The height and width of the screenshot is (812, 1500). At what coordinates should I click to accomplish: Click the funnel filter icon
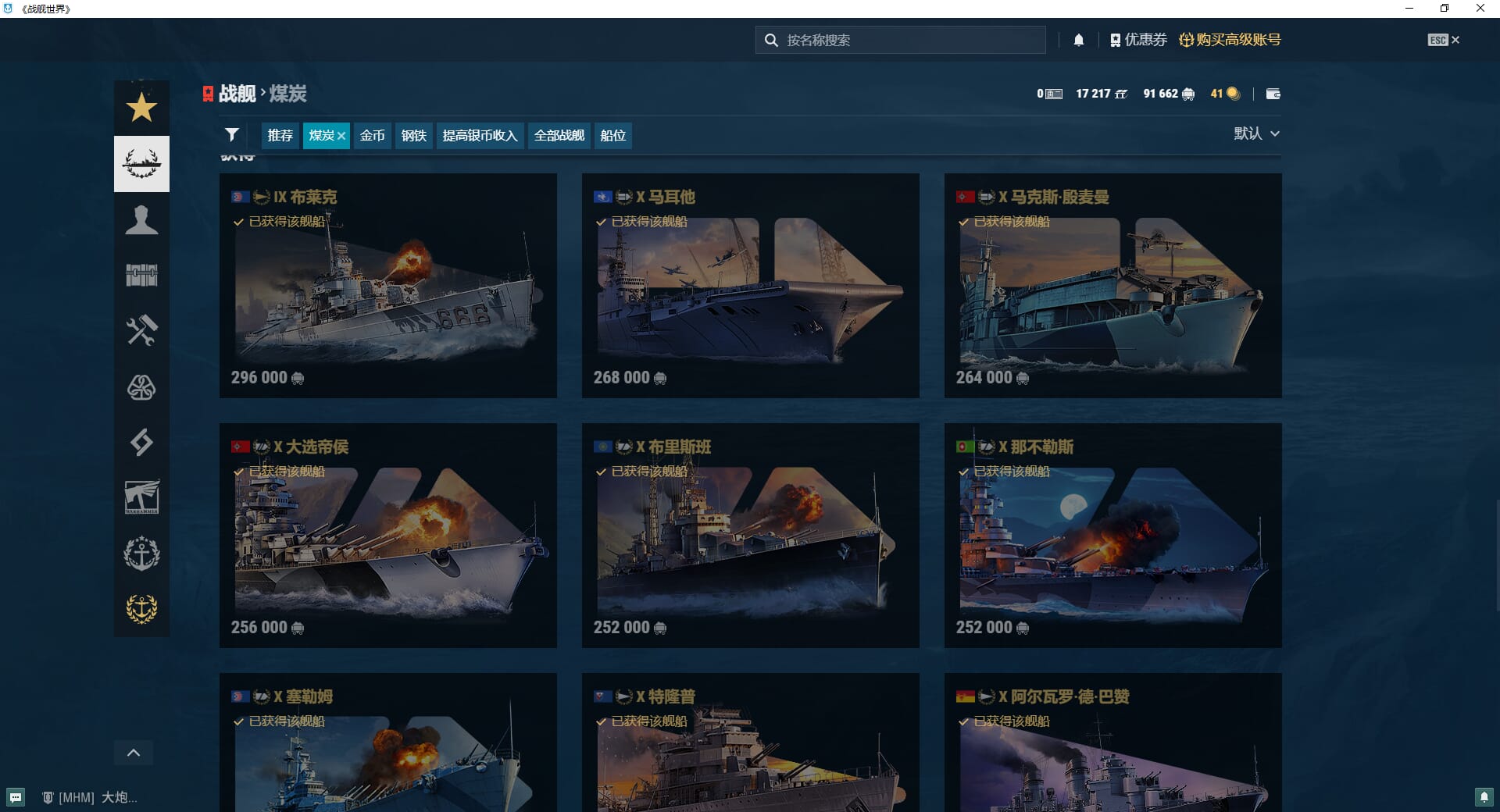(x=231, y=135)
